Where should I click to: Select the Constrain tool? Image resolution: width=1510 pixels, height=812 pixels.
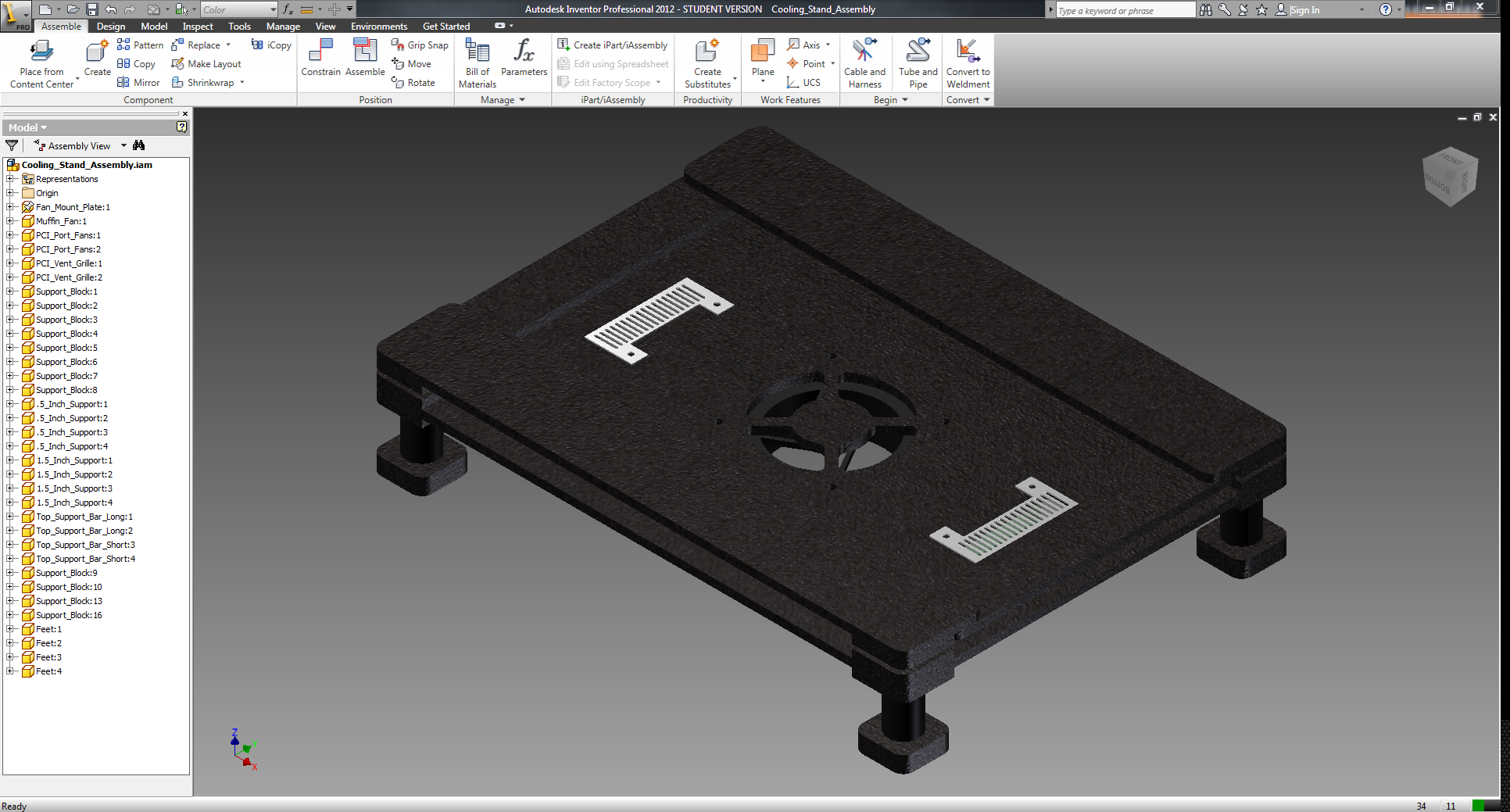[x=320, y=58]
